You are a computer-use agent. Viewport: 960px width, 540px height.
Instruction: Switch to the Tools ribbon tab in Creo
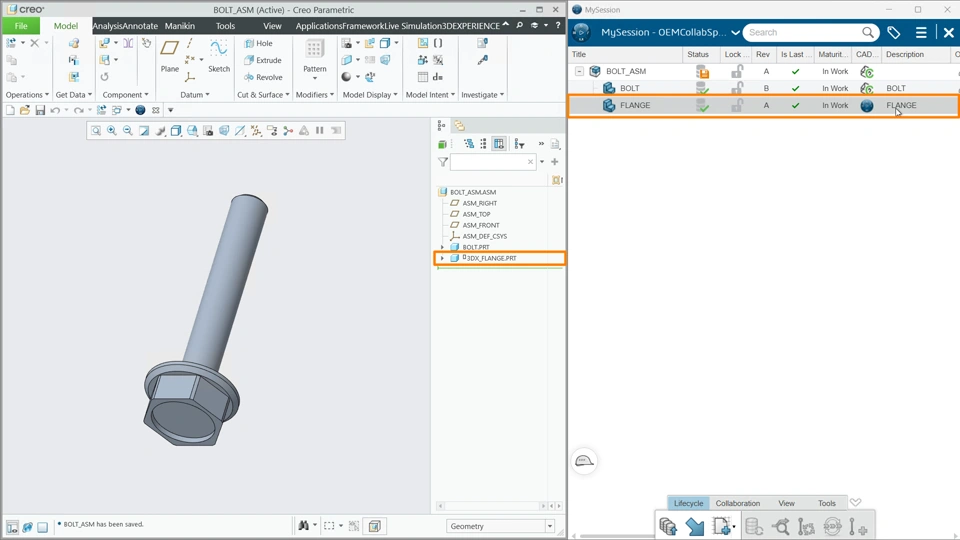pos(225,26)
